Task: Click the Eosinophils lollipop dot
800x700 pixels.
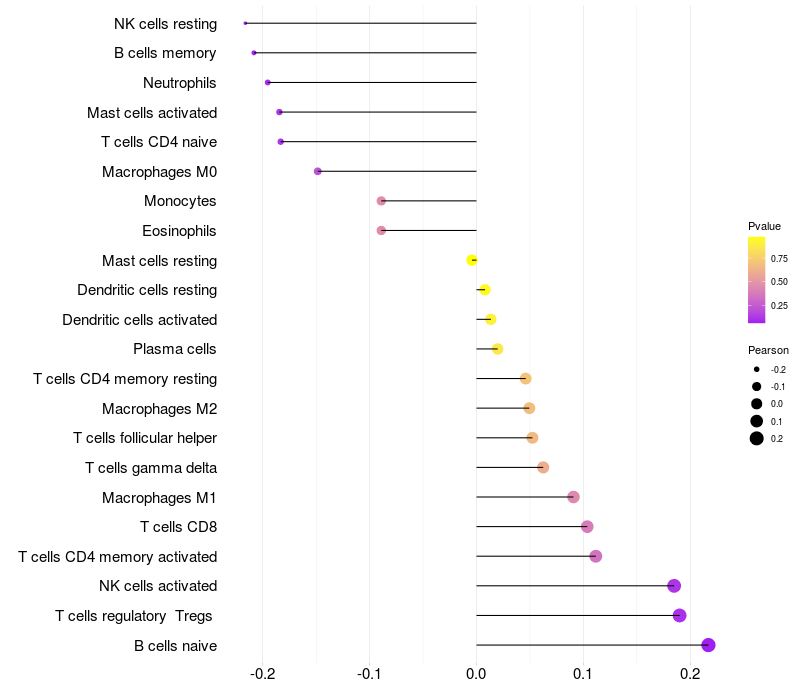Action: [381, 231]
